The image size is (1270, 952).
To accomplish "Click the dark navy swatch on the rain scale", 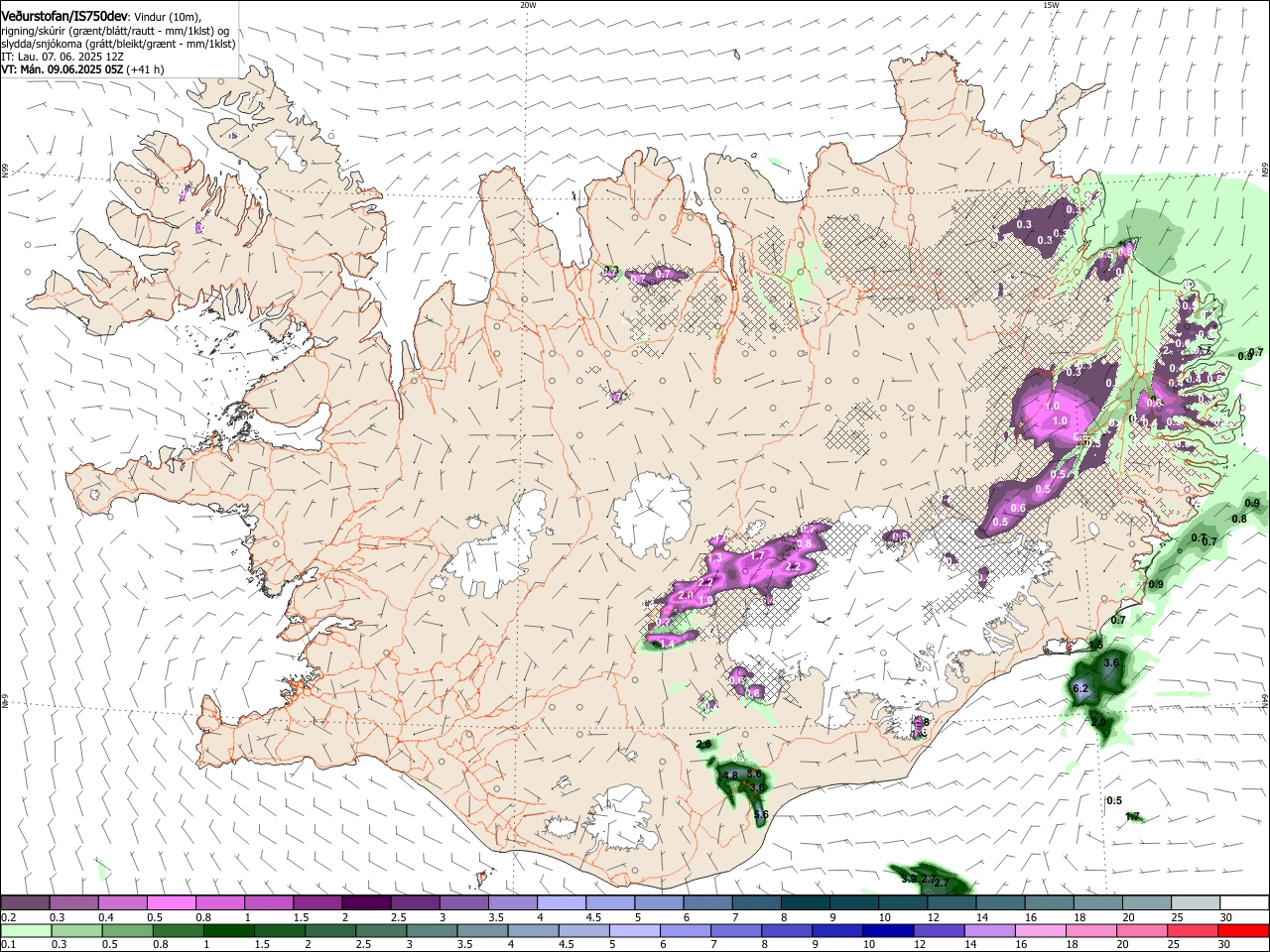I will pyautogui.click(x=887, y=931).
